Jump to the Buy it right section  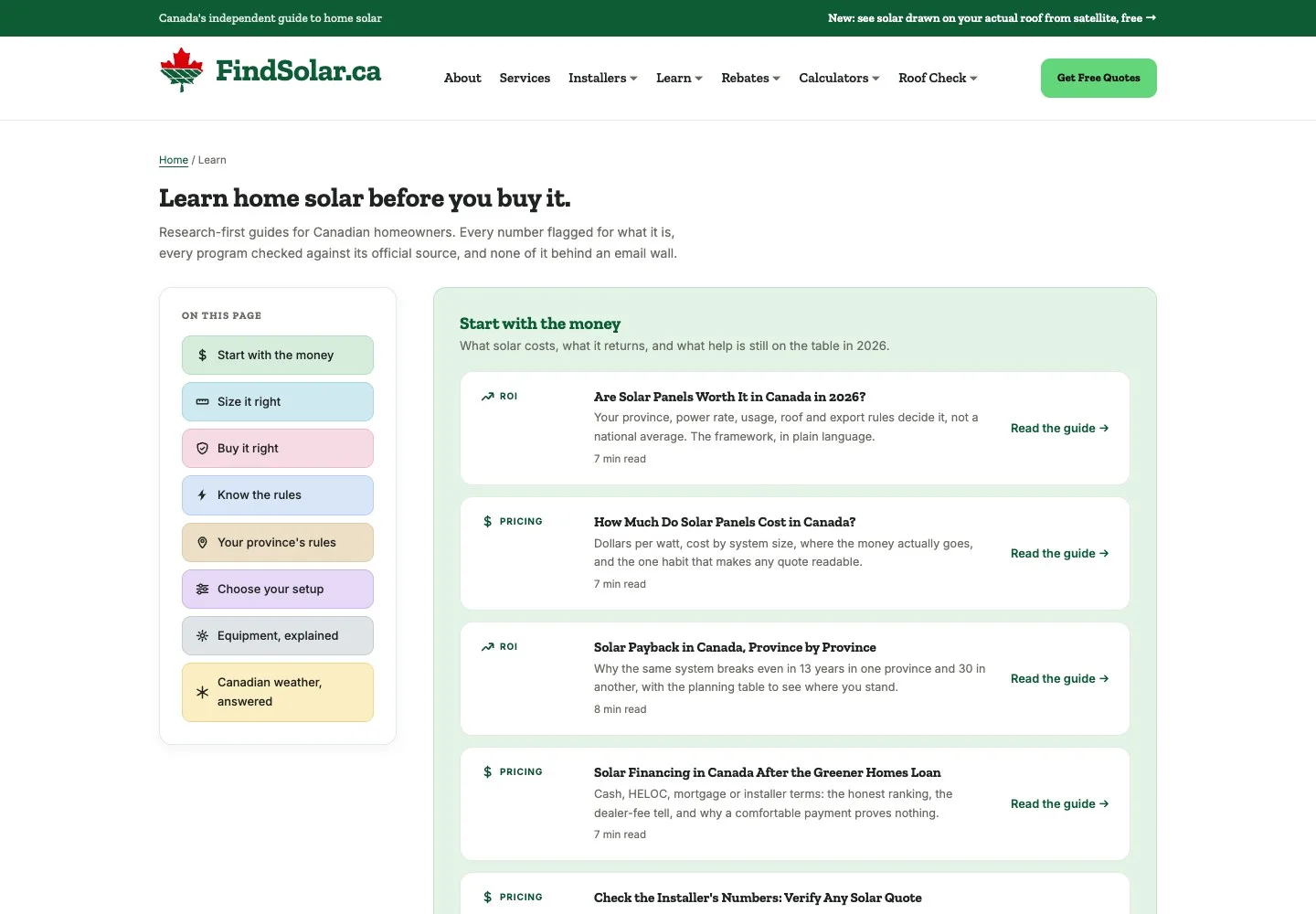click(x=278, y=449)
